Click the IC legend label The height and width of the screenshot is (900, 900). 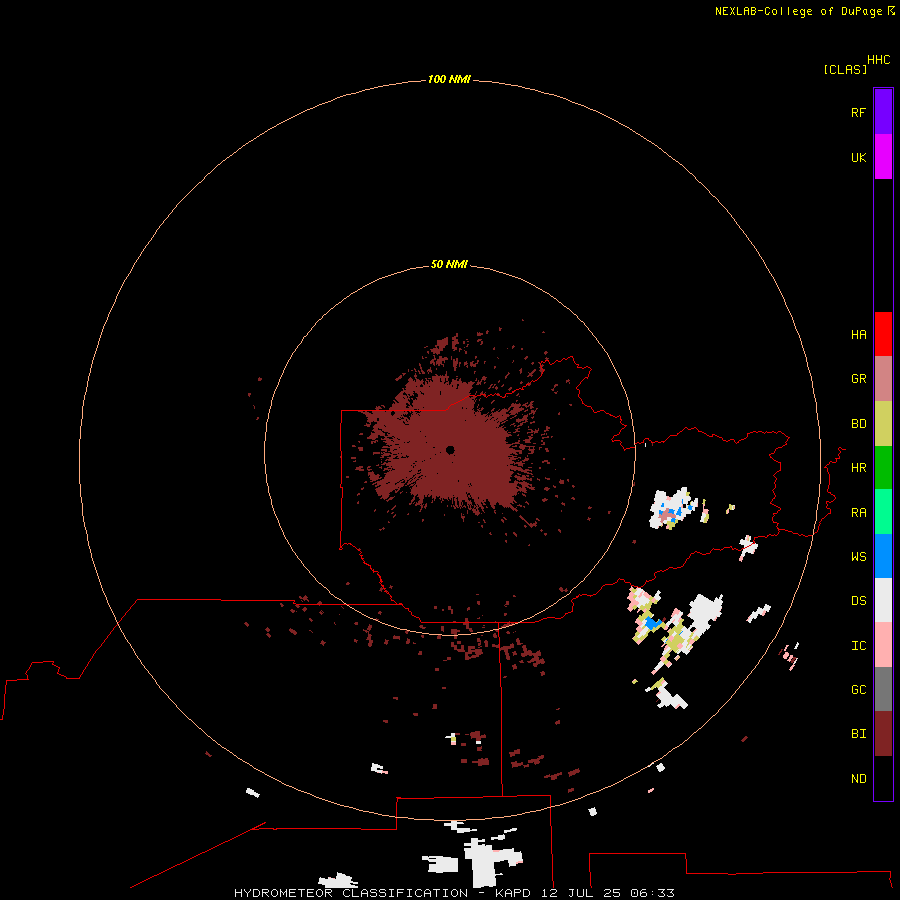(858, 646)
